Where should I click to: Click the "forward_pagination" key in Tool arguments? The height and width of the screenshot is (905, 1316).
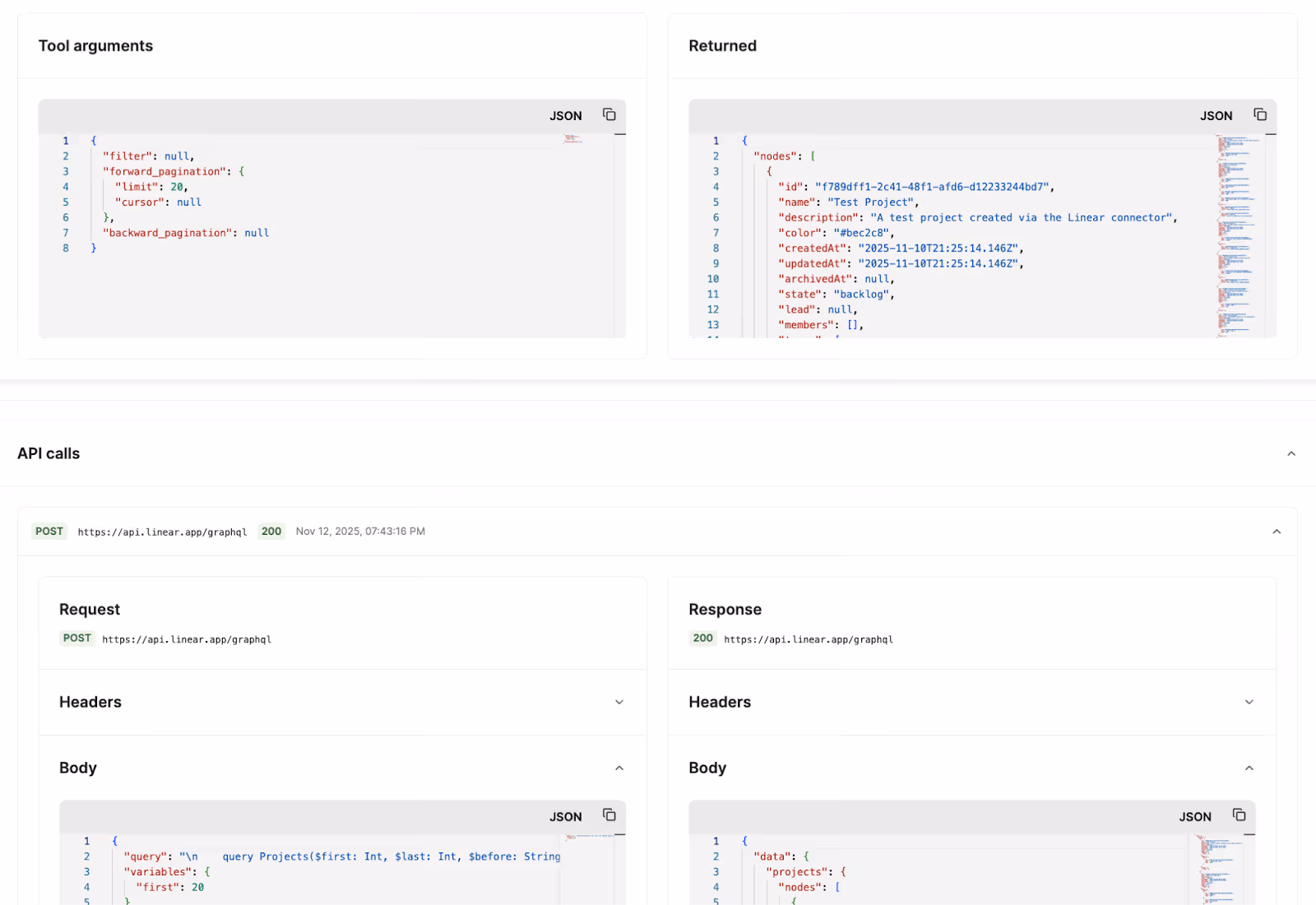pos(164,171)
